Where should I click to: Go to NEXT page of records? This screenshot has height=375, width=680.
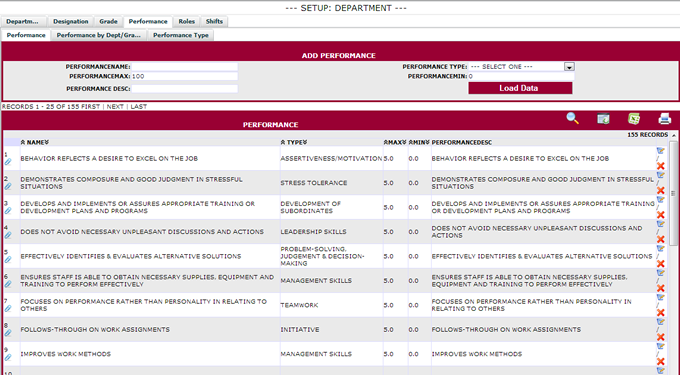115,106
